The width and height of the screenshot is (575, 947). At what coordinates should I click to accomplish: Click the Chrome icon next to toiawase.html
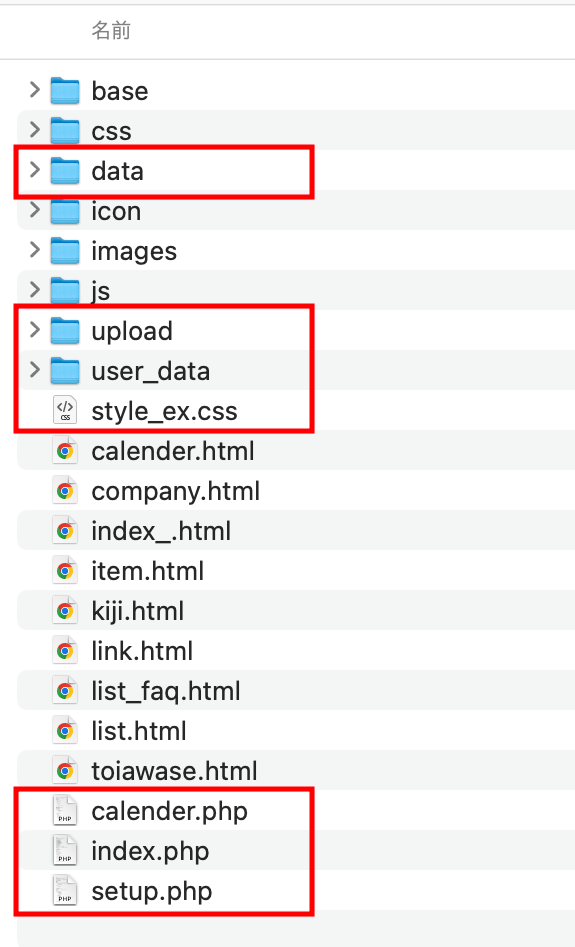click(x=65, y=771)
